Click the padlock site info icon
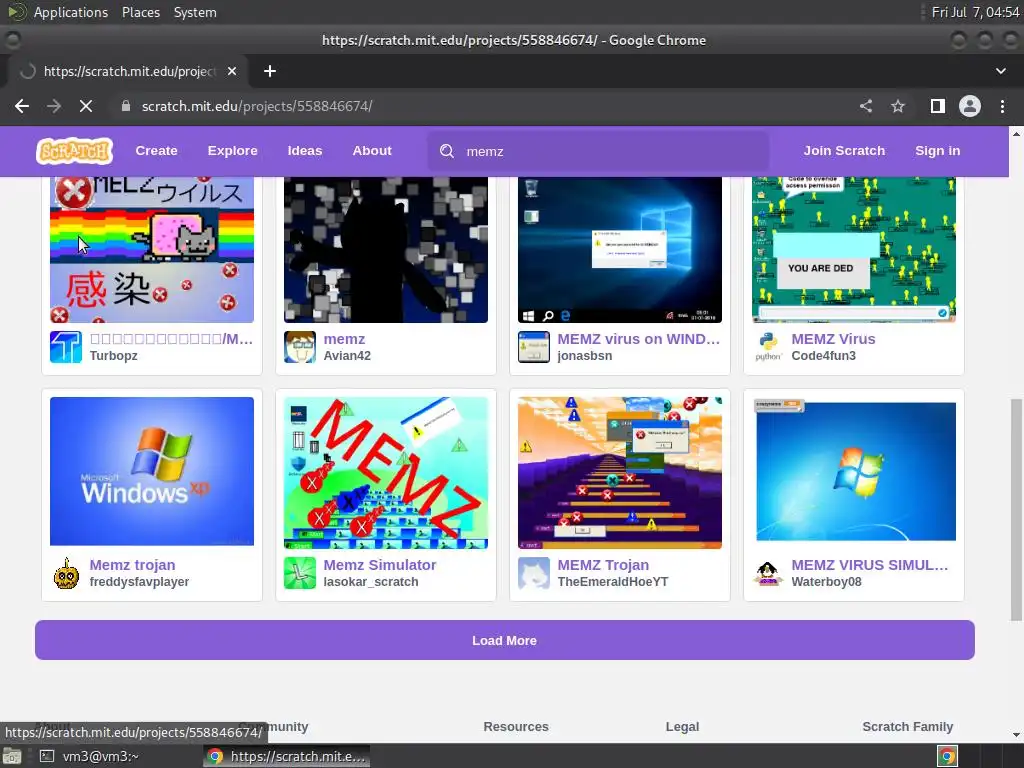Image resolution: width=1024 pixels, height=768 pixels. [x=126, y=106]
